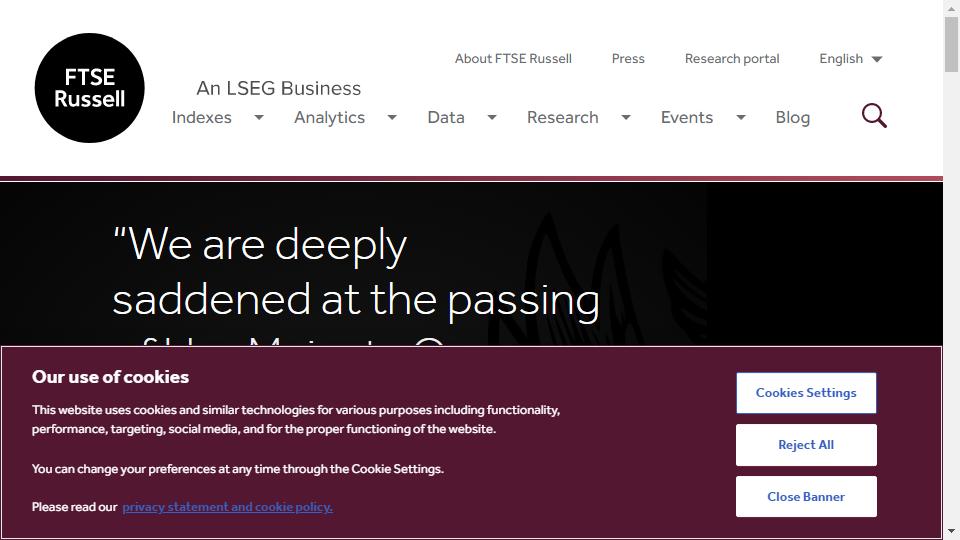Screen dimensions: 960x540
Task: Select the Research navigation item
Action: tap(563, 118)
